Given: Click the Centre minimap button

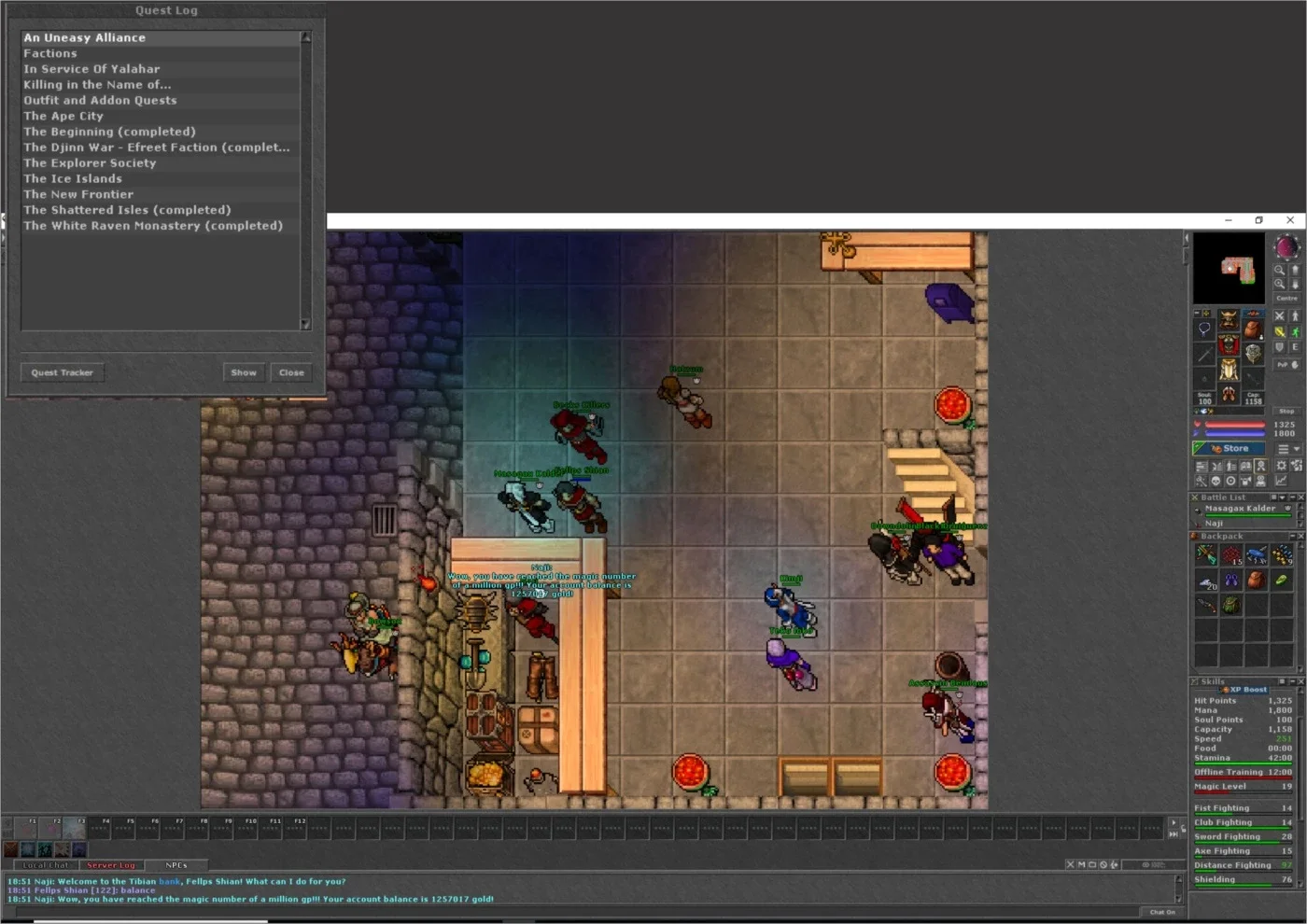Looking at the screenshot, I should pyautogui.click(x=1287, y=298).
